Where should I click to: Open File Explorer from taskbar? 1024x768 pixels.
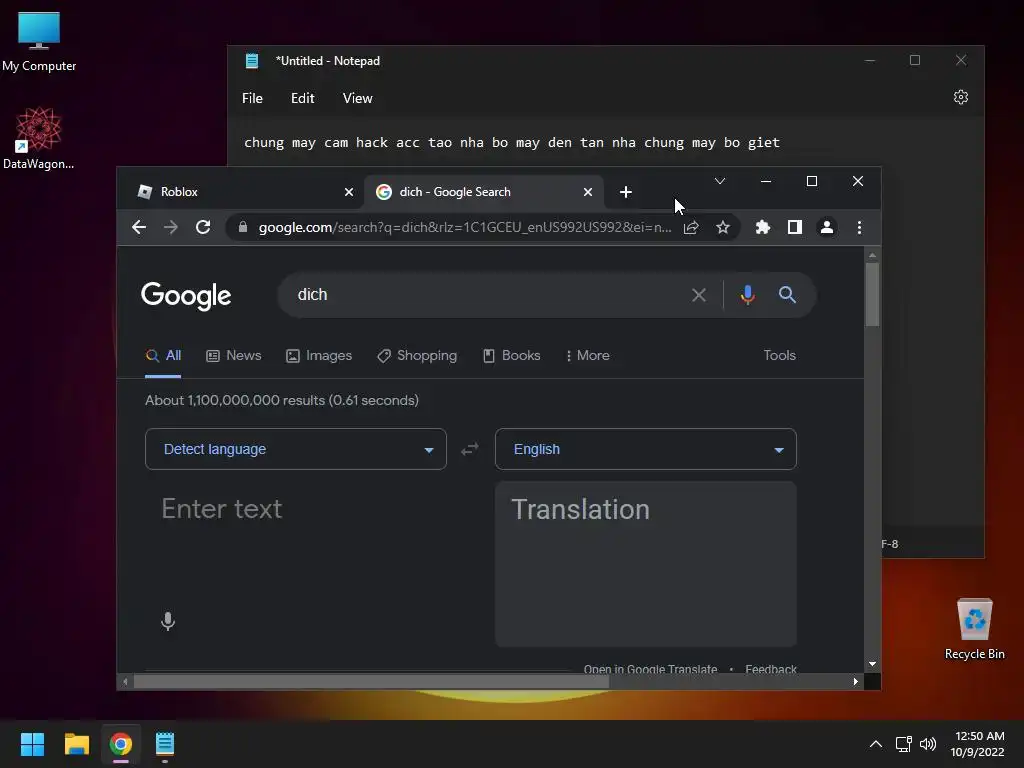pyautogui.click(x=76, y=744)
